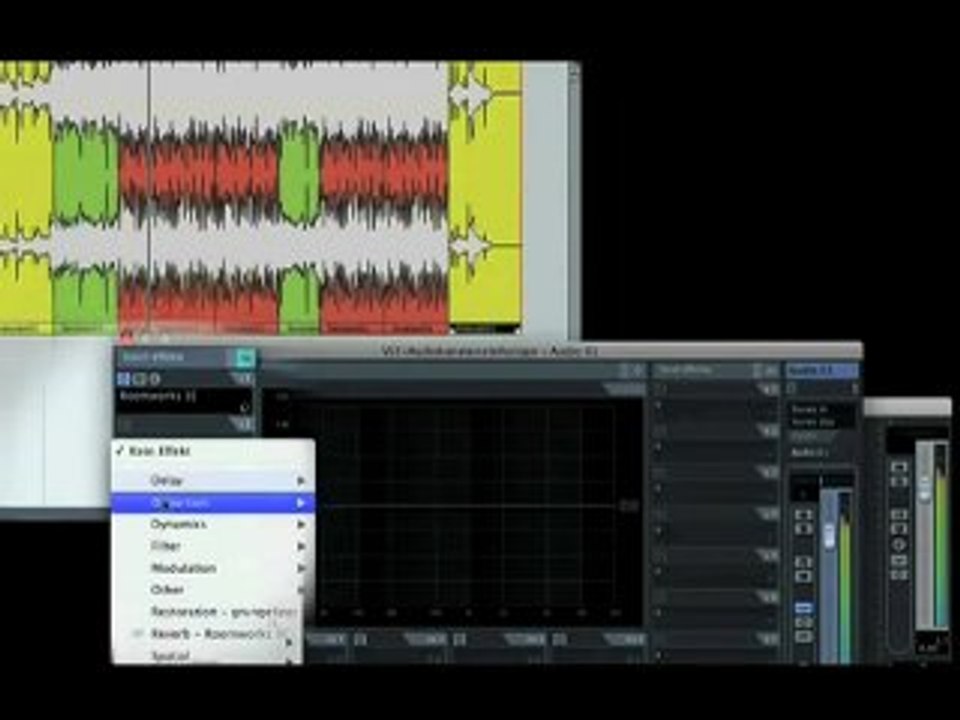Open the Delay effects submenu
This screenshot has width=960, height=720.
(x=212, y=481)
